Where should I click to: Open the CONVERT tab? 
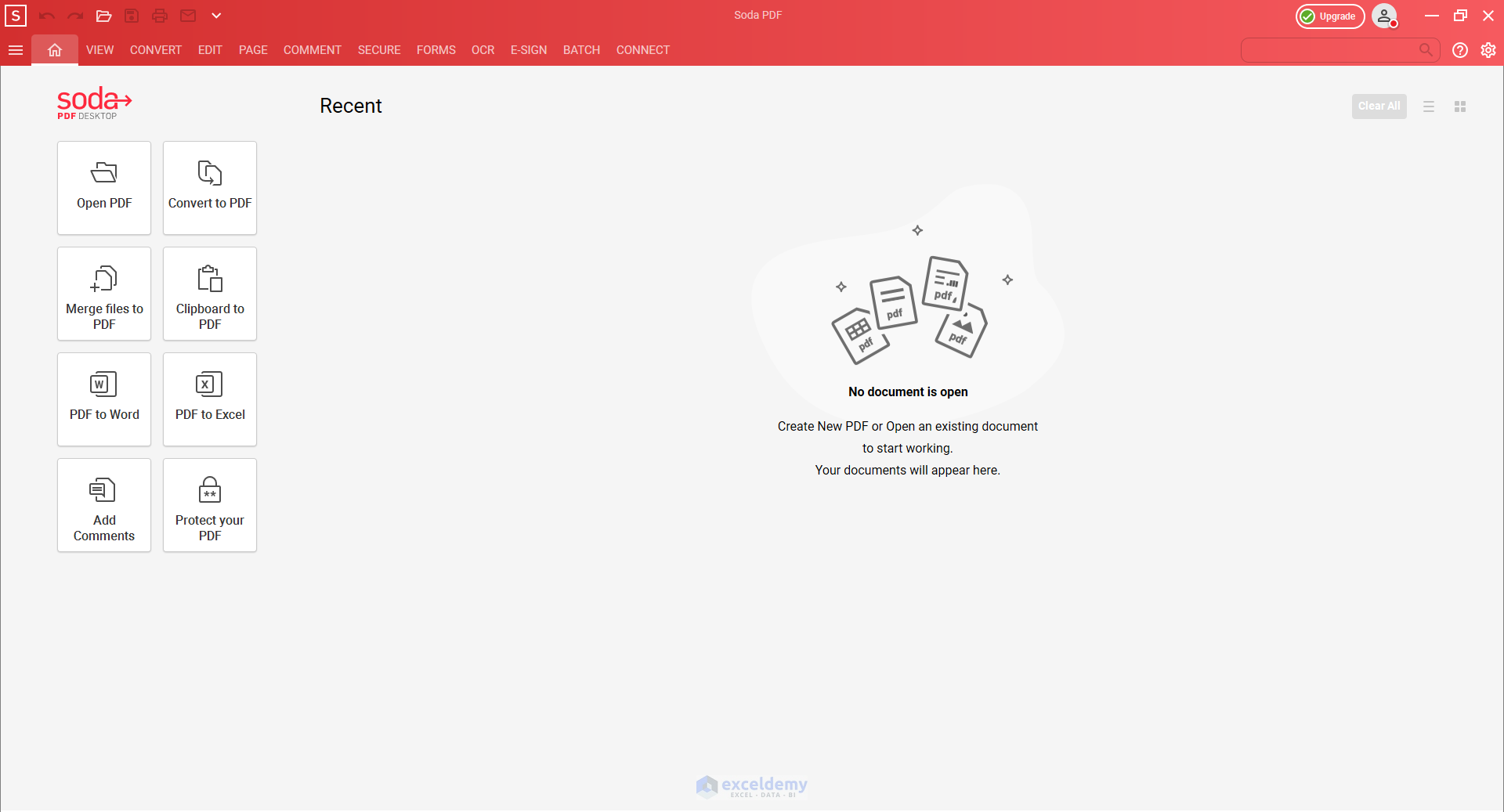point(156,50)
